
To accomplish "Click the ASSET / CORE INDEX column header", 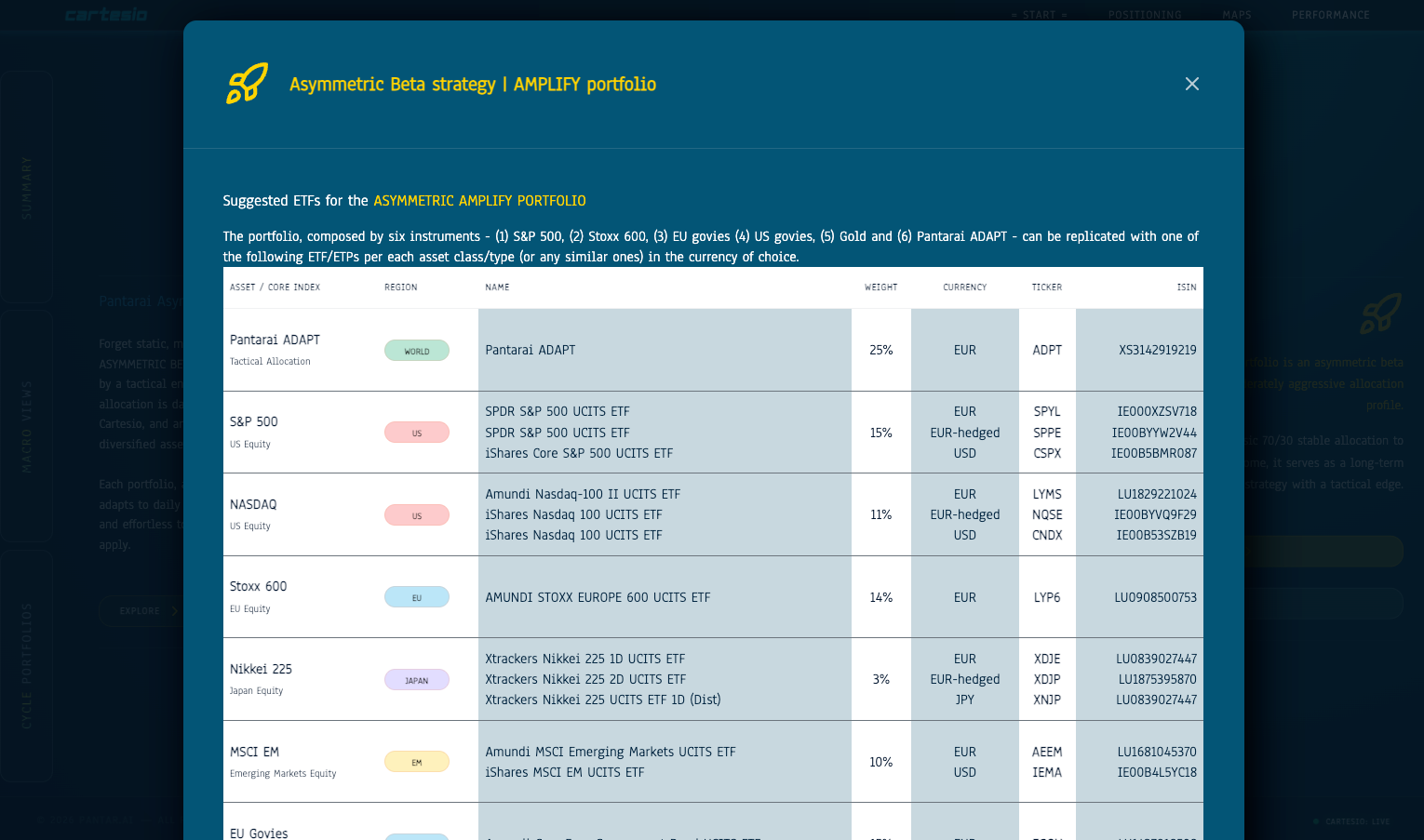I will coord(275,287).
